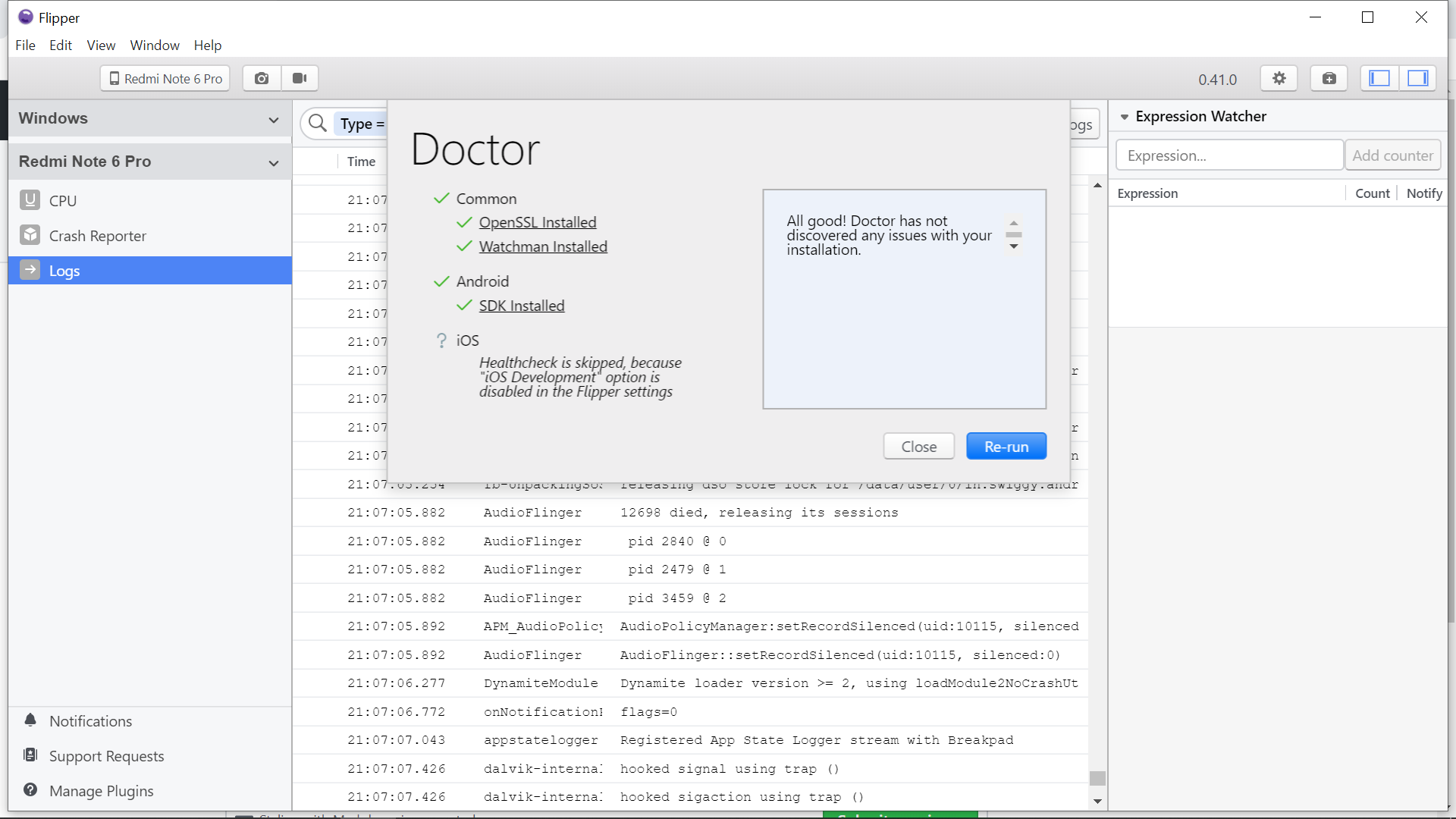Click the CPU plugin icon
1456x819 pixels.
pos(30,200)
